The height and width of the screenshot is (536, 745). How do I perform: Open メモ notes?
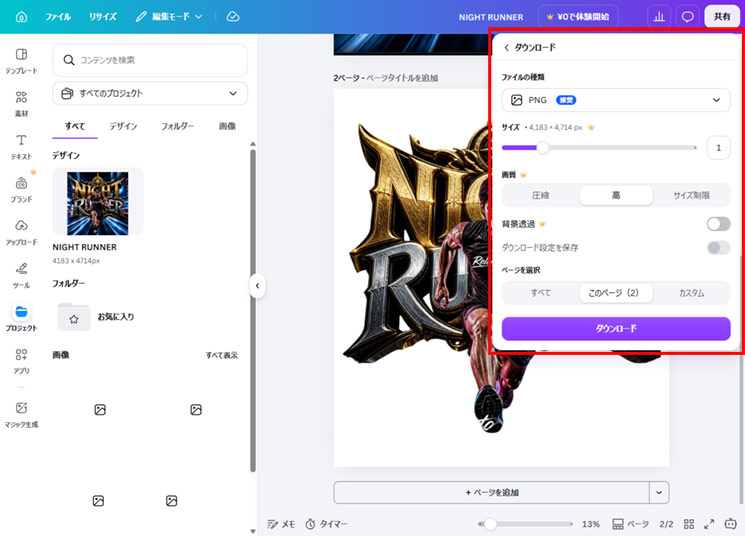coord(281,524)
